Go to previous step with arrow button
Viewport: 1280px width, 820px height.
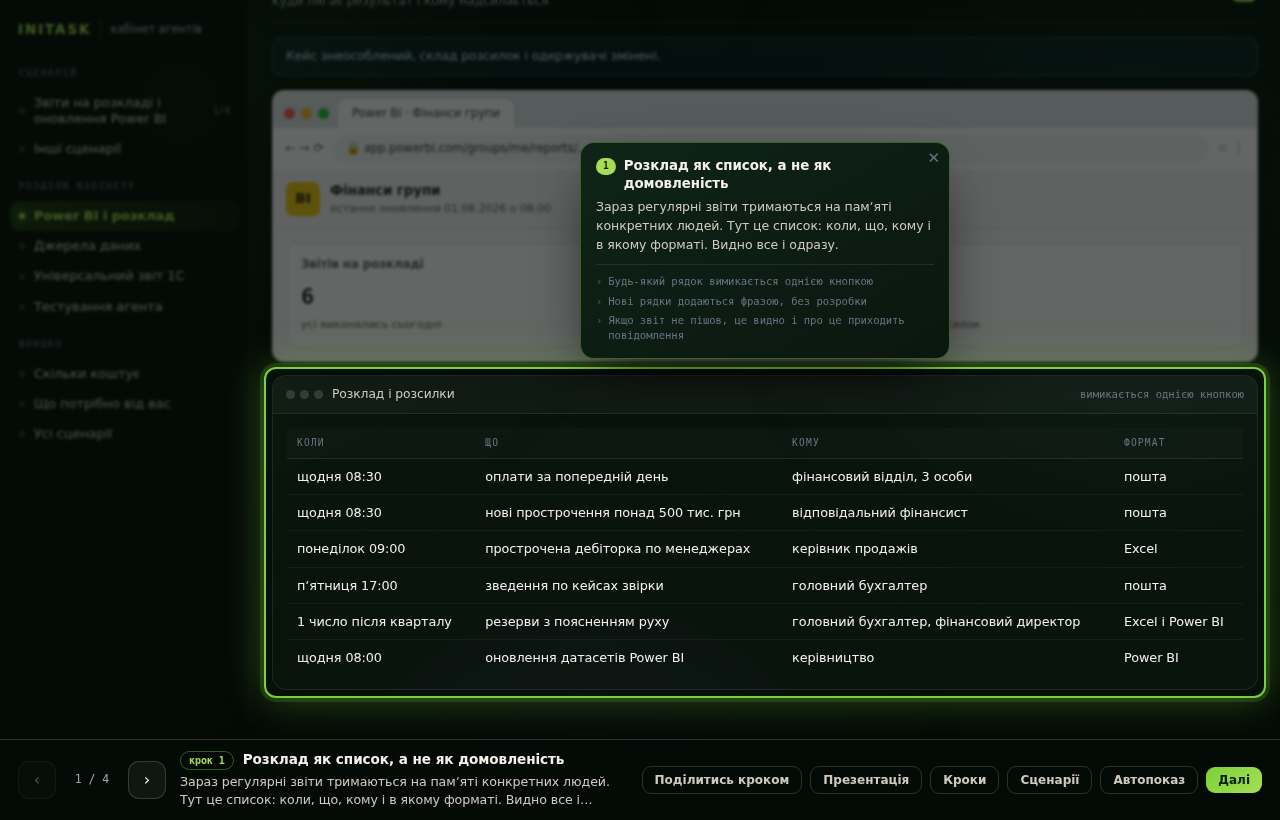click(37, 780)
